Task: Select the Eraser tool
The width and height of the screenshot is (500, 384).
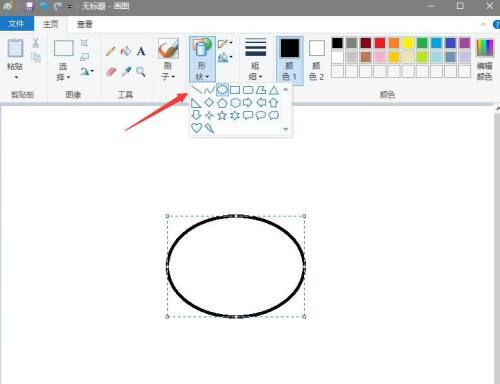Action: 111,71
